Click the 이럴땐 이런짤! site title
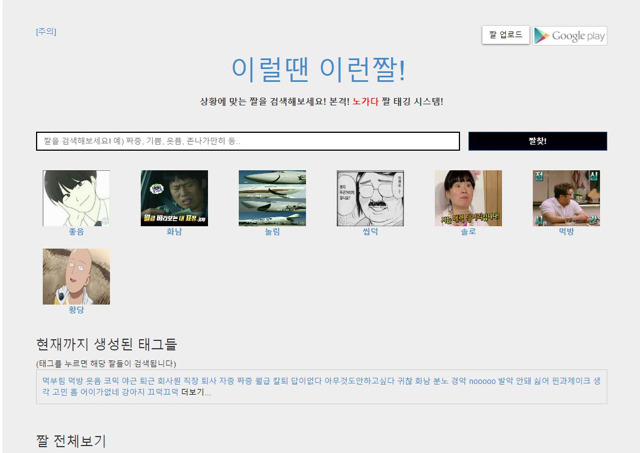The image size is (640, 453). point(318,69)
